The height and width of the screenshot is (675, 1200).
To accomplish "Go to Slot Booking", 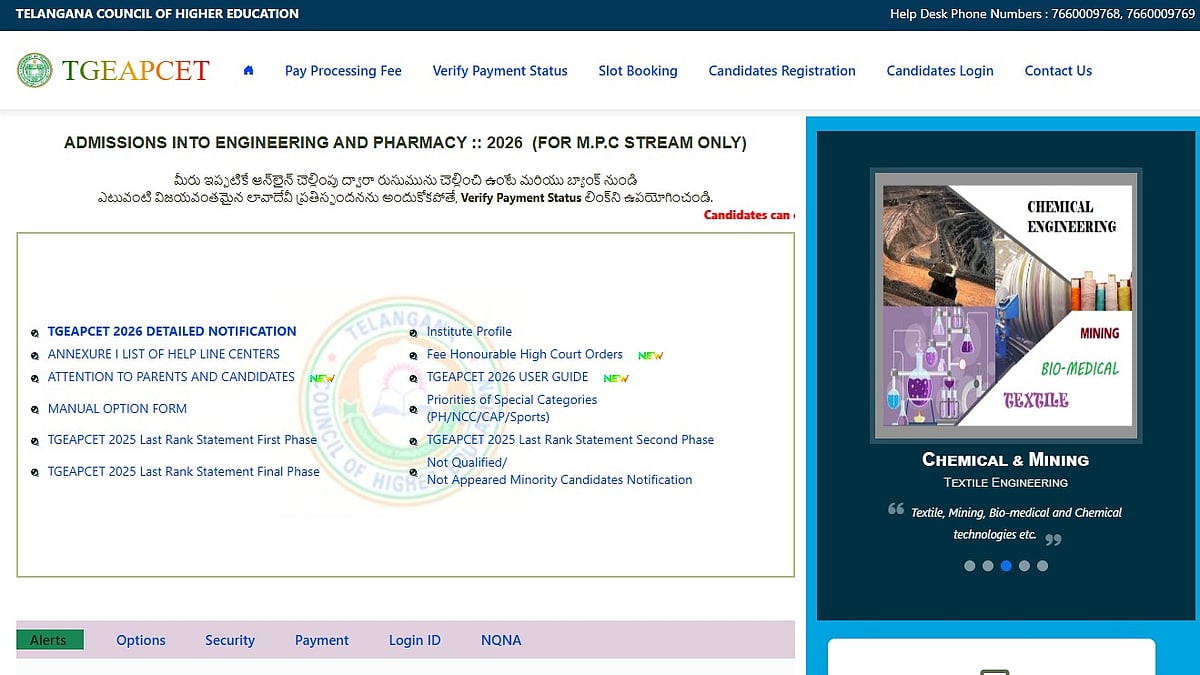I will [x=638, y=71].
